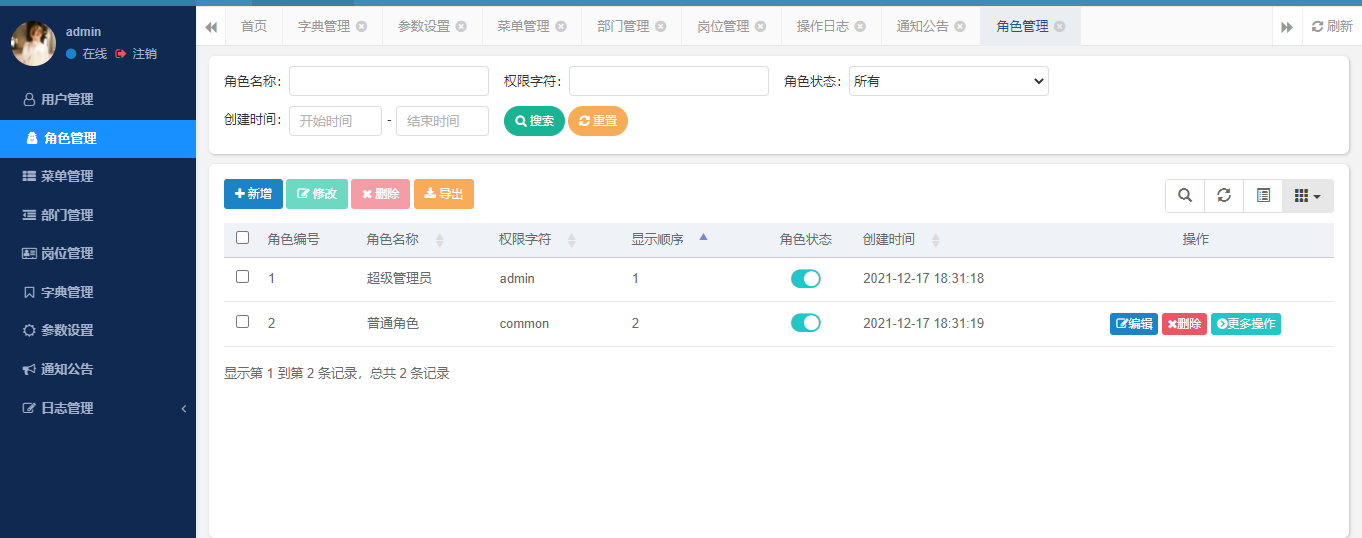The height and width of the screenshot is (538, 1362).
Task: Click the 注销 logout link
Action: (136, 54)
